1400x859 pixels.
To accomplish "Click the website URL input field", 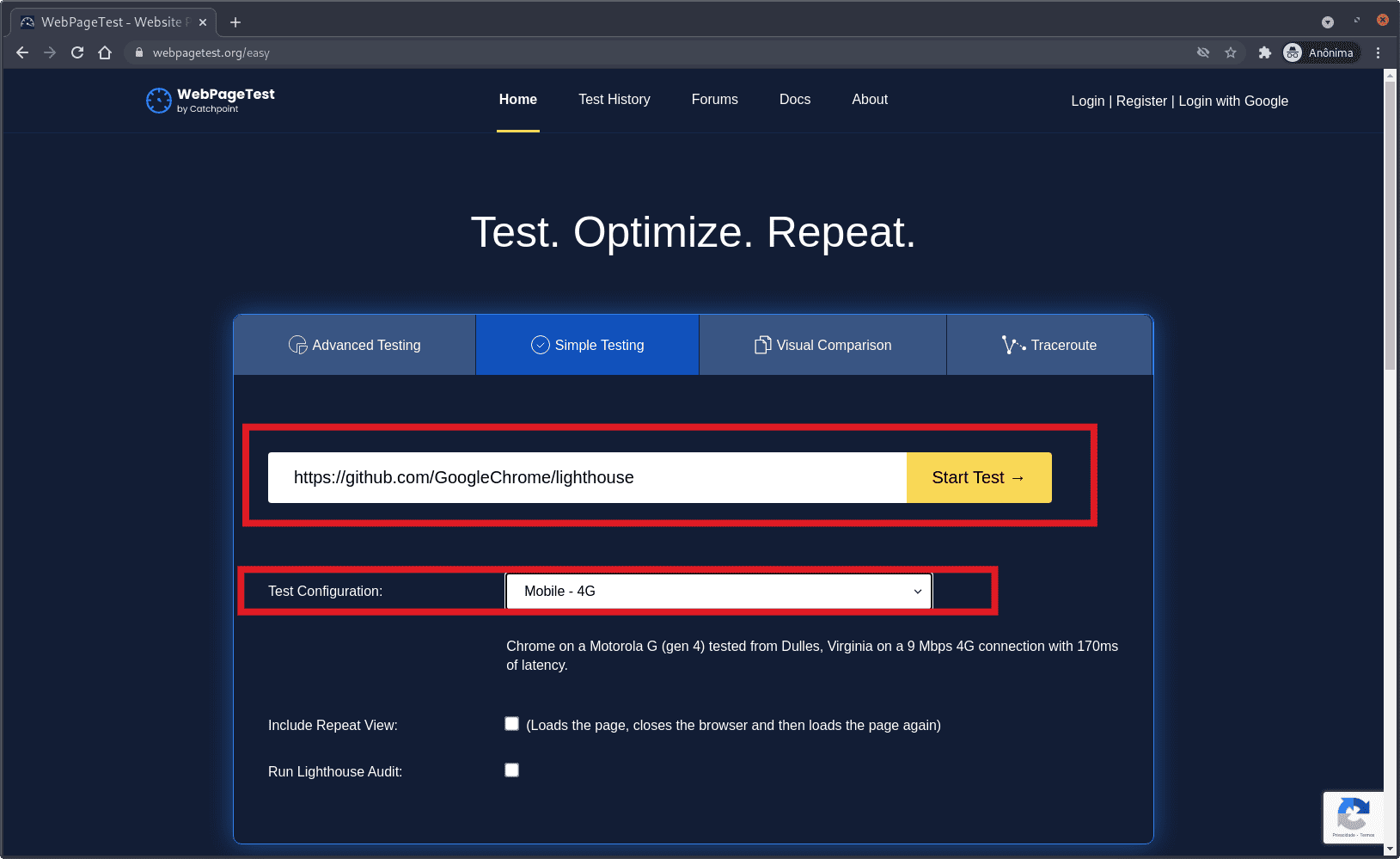I will (x=587, y=477).
